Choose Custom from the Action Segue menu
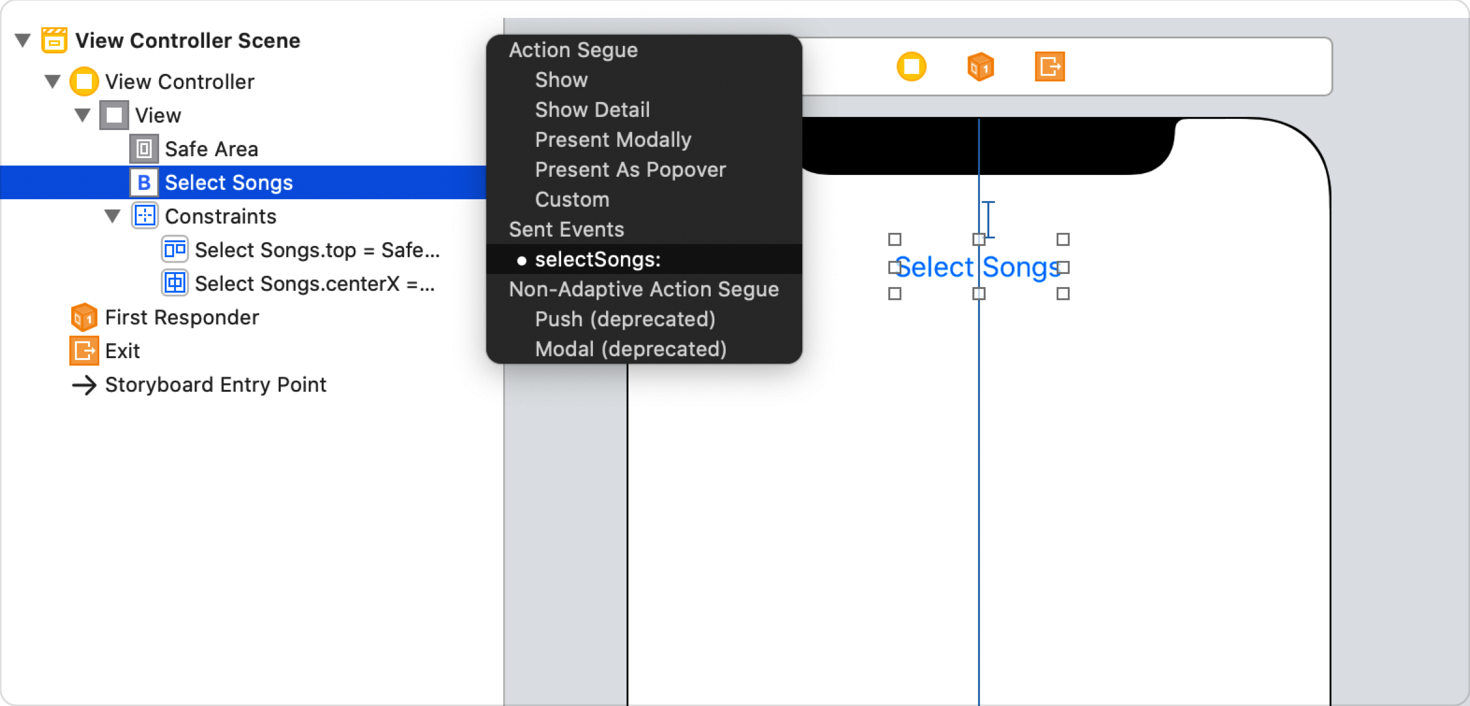Image resolution: width=1470 pixels, height=706 pixels. pos(571,199)
